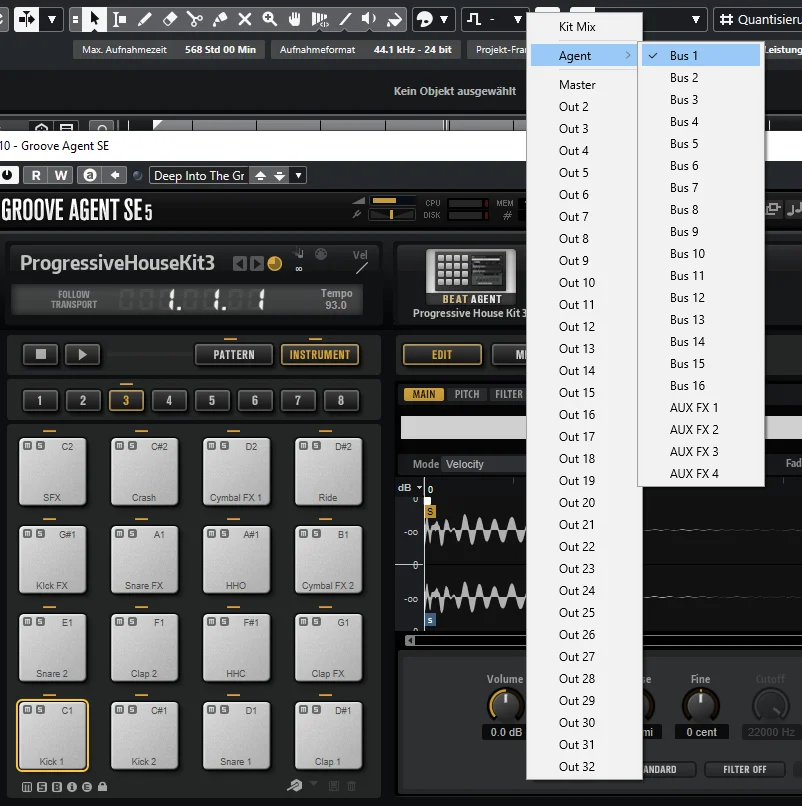Select pad group 8
The height and width of the screenshot is (806, 802).
341,400
